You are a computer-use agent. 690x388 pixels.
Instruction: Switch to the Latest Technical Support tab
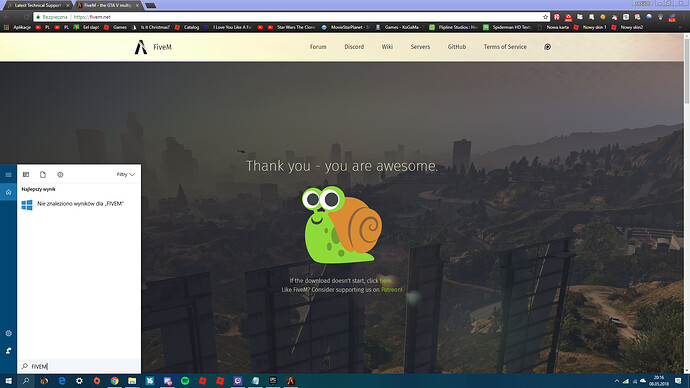tap(37, 5)
